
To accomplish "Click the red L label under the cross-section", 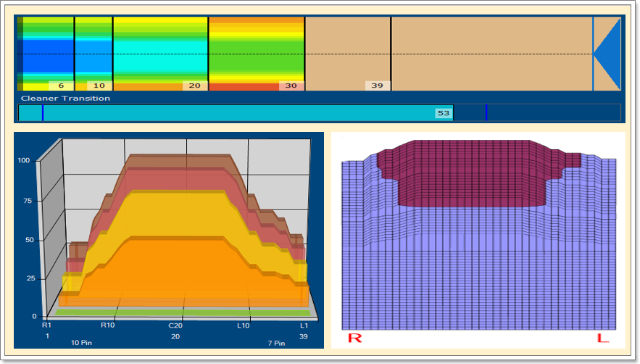I will click(x=603, y=338).
